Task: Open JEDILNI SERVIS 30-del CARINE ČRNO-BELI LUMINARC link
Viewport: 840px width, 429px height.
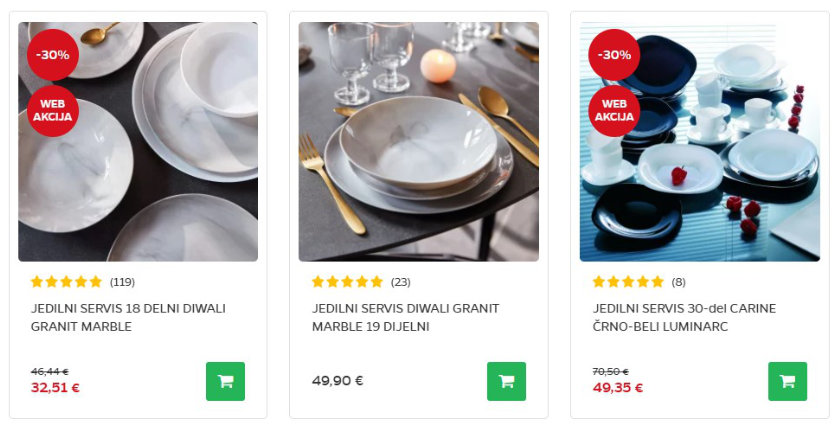Action: click(x=684, y=317)
